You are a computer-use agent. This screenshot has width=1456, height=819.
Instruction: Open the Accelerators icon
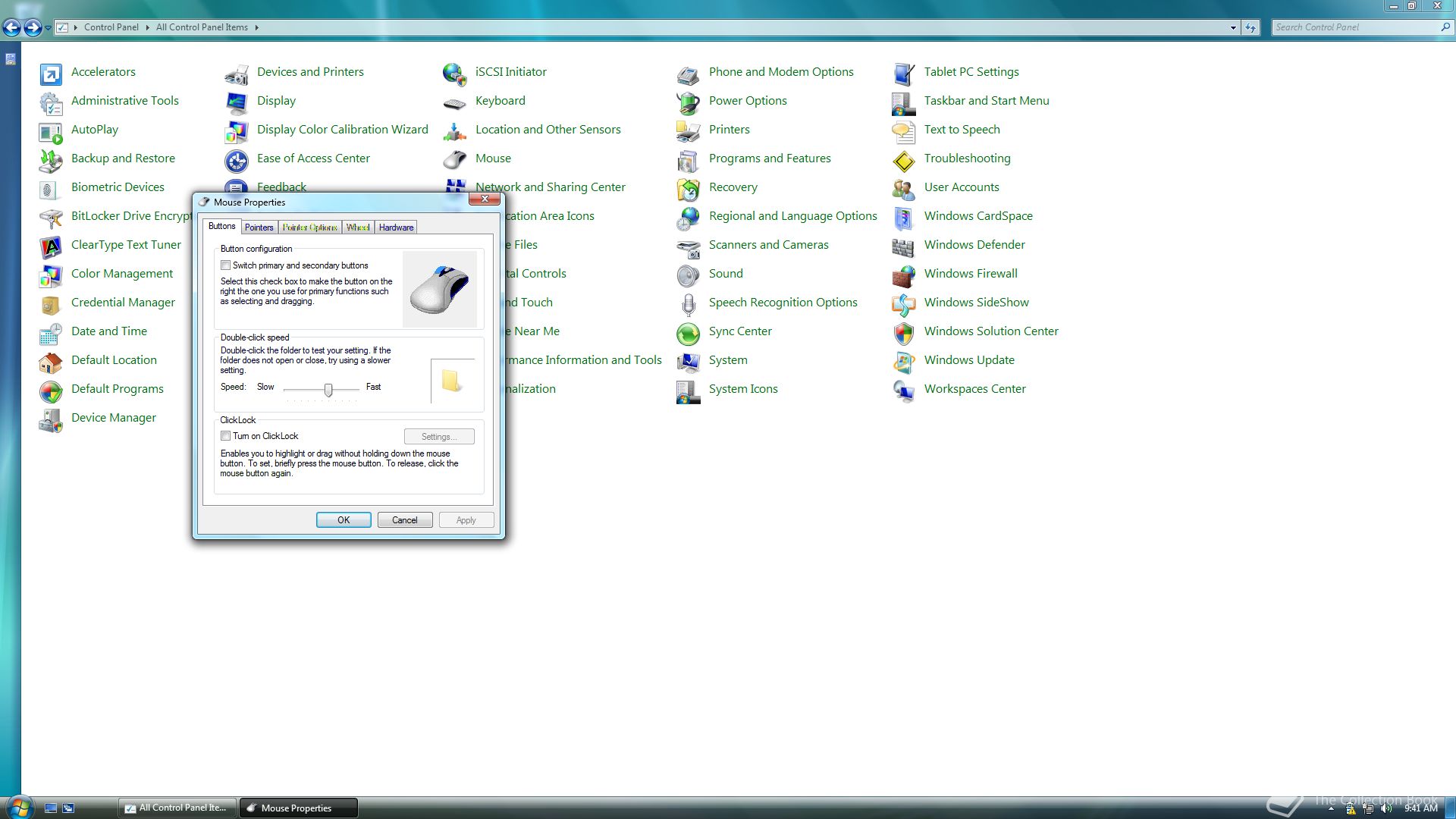click(51, 74)
